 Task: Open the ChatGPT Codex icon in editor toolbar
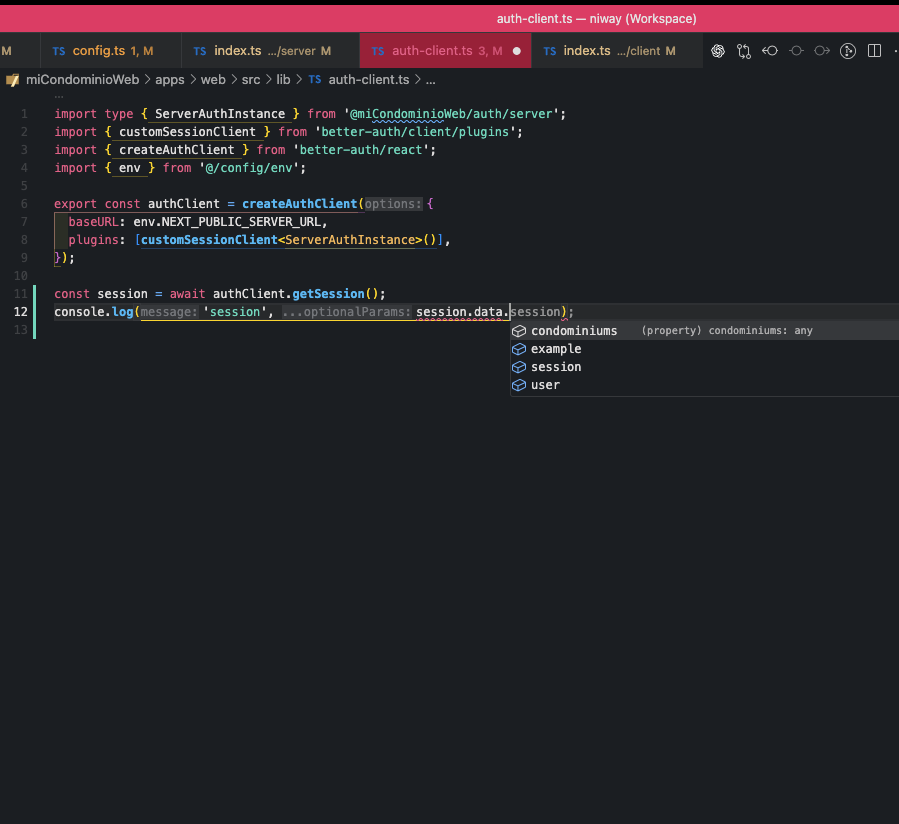coord(718,51)
